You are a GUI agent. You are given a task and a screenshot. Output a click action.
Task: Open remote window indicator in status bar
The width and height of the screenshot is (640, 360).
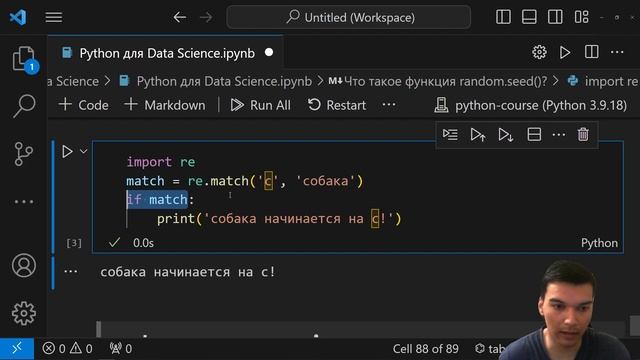(17, 349)
